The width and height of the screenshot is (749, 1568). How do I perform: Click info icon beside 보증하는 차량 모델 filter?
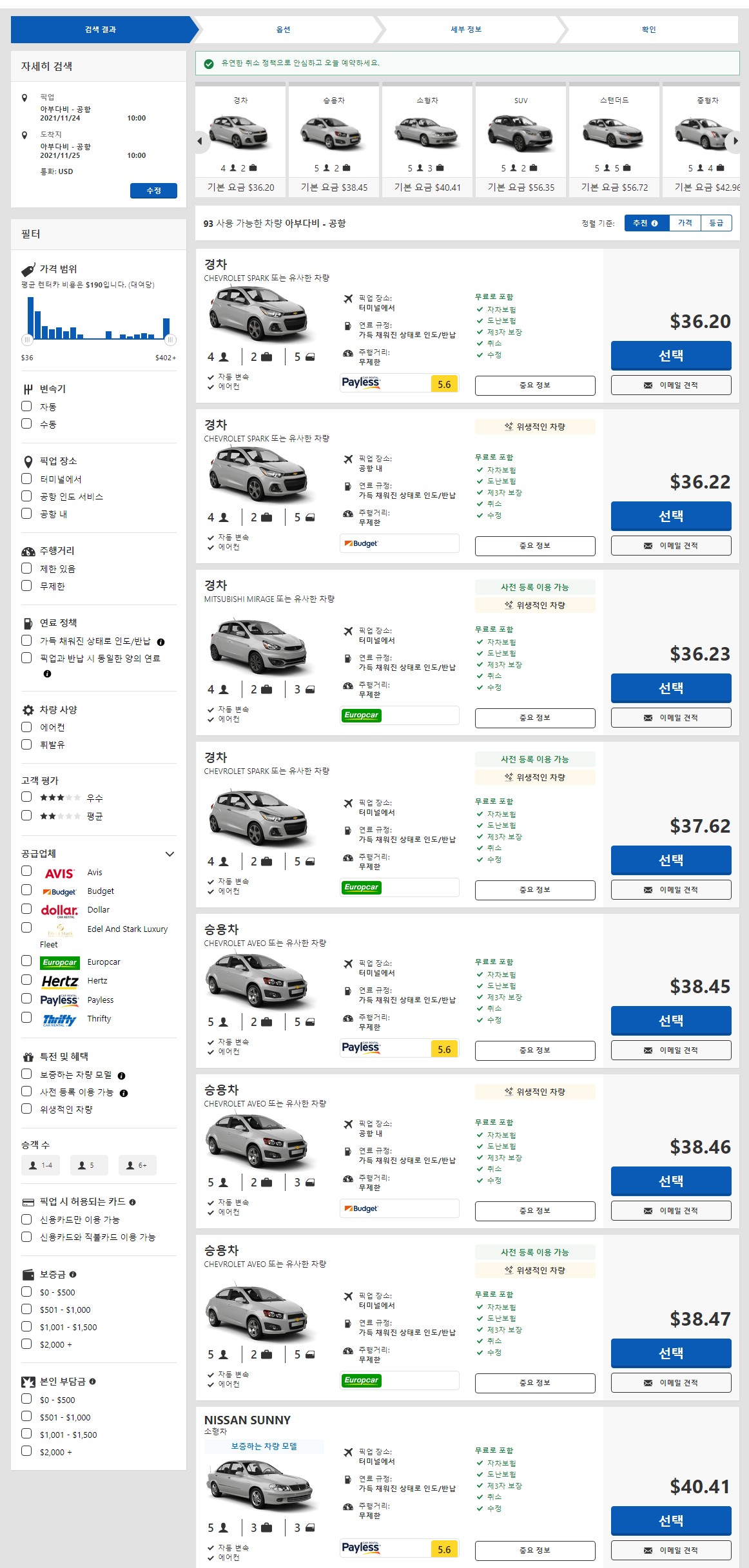click(121, 1076)
